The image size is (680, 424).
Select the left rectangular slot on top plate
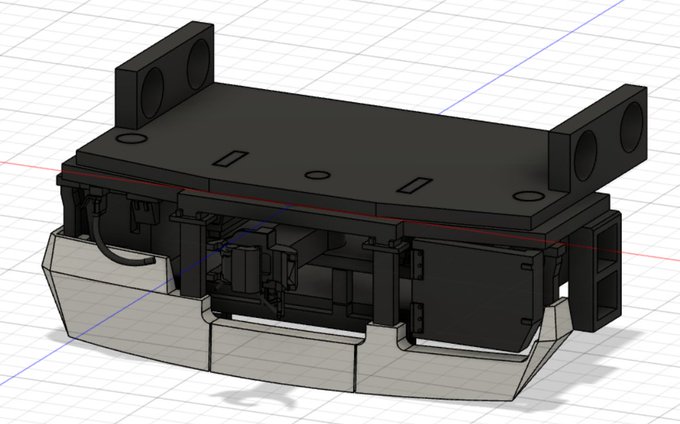point(230,159)
